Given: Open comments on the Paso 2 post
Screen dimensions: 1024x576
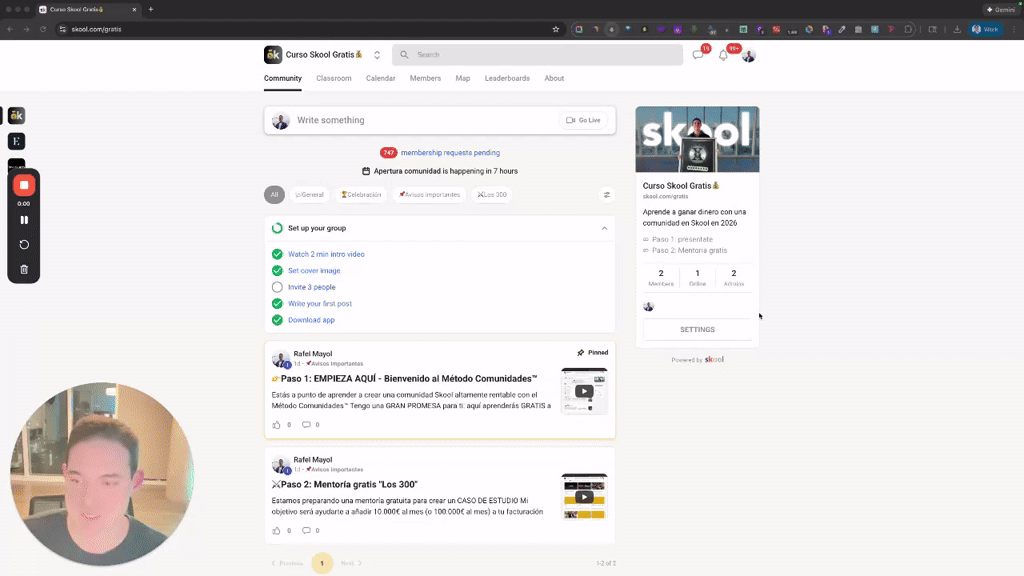Looking at the screenshot, I should point(306,531).
